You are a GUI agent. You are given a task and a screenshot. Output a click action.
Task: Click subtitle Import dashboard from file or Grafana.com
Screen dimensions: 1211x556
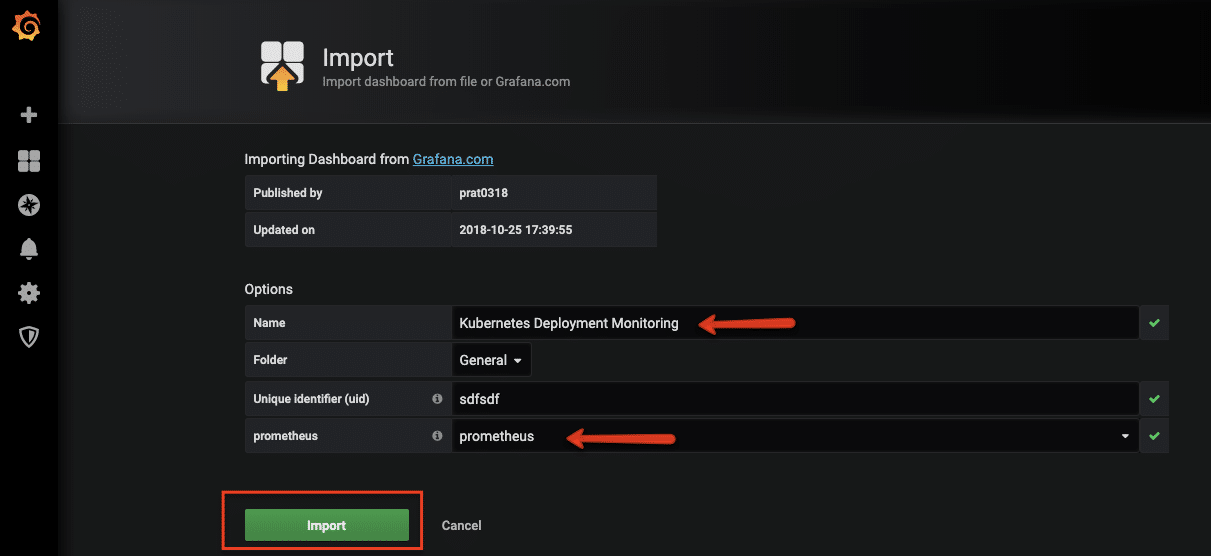(x=446, y=81)
